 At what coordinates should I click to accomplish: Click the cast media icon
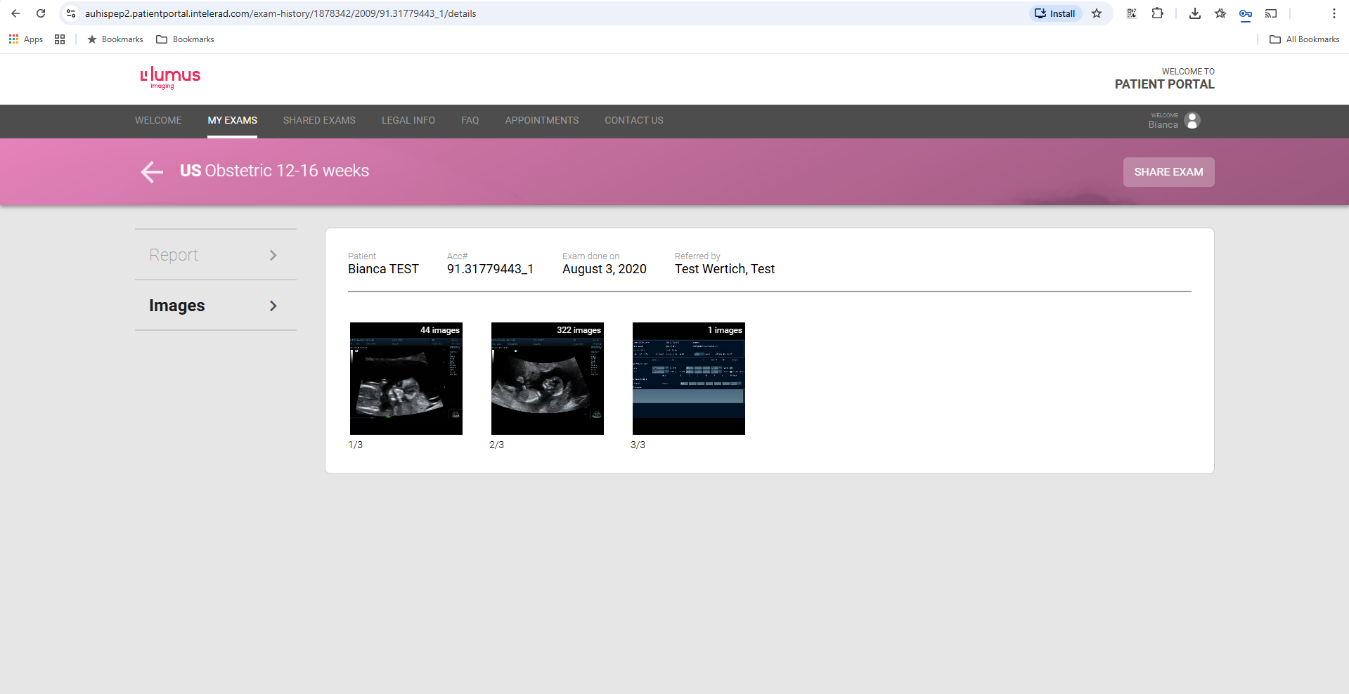1271,13
